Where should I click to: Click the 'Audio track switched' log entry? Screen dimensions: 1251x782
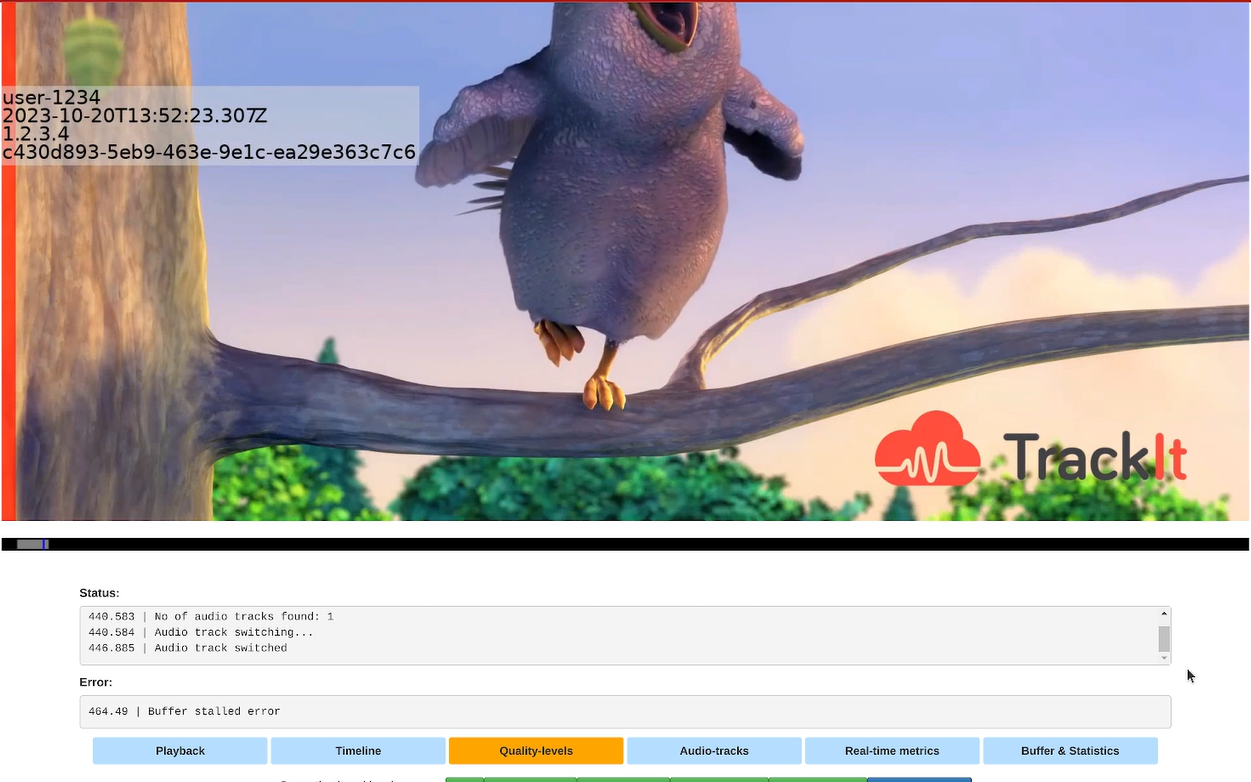[x=186, y=647]
